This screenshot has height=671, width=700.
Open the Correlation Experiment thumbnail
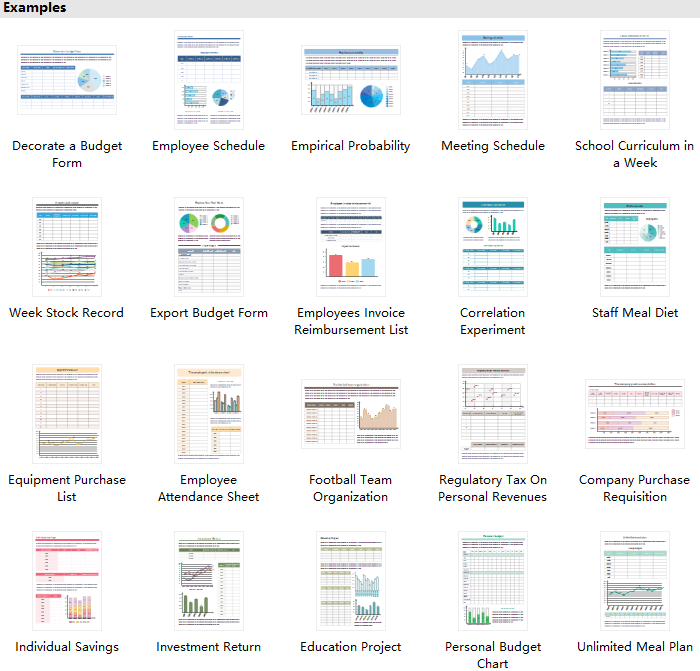coord(493,247)
